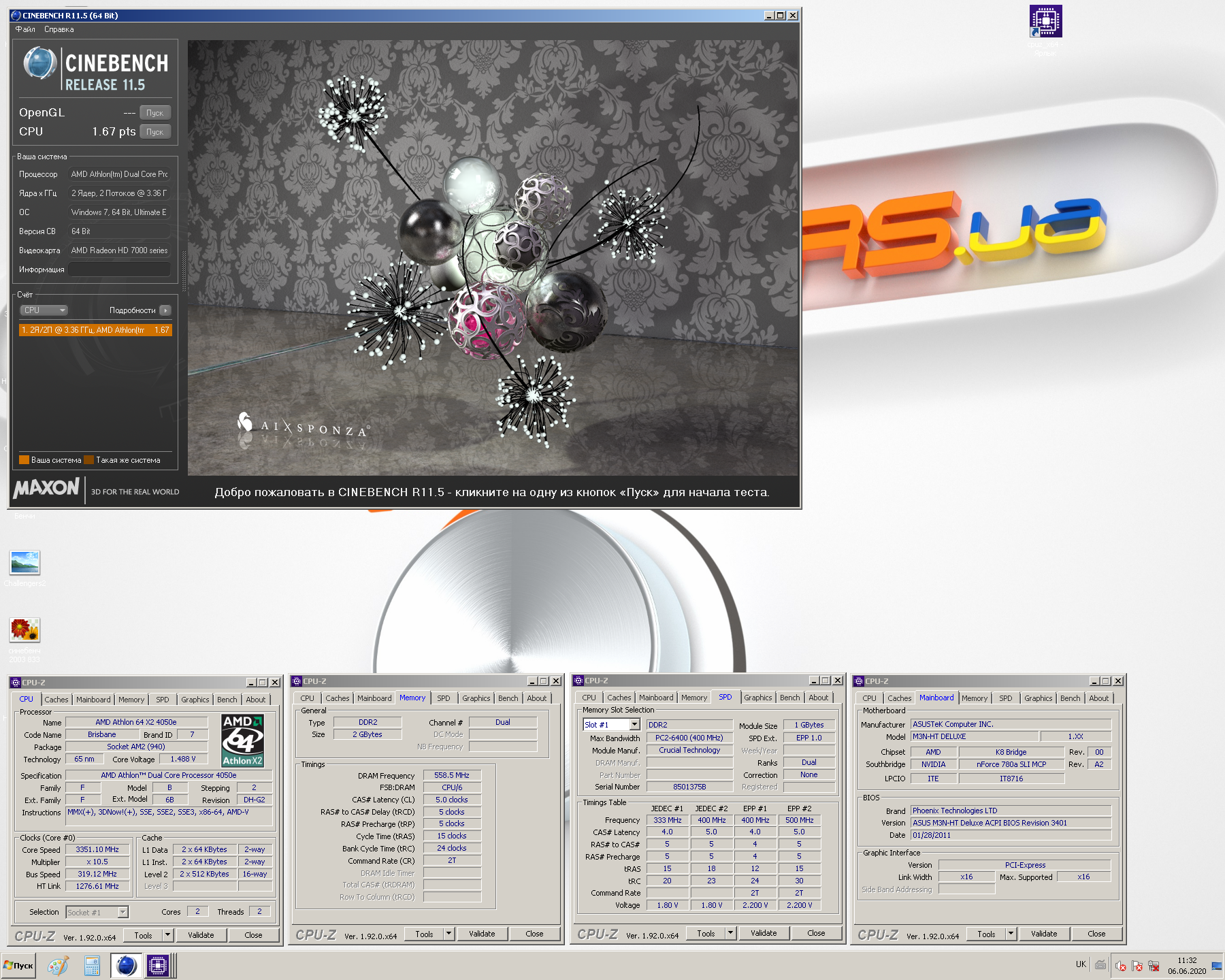Open Tools dropdown arrow in CPU-Z Mainboard window
The height and width of the screenshot is (980, 1225).
click(1011, 934)
